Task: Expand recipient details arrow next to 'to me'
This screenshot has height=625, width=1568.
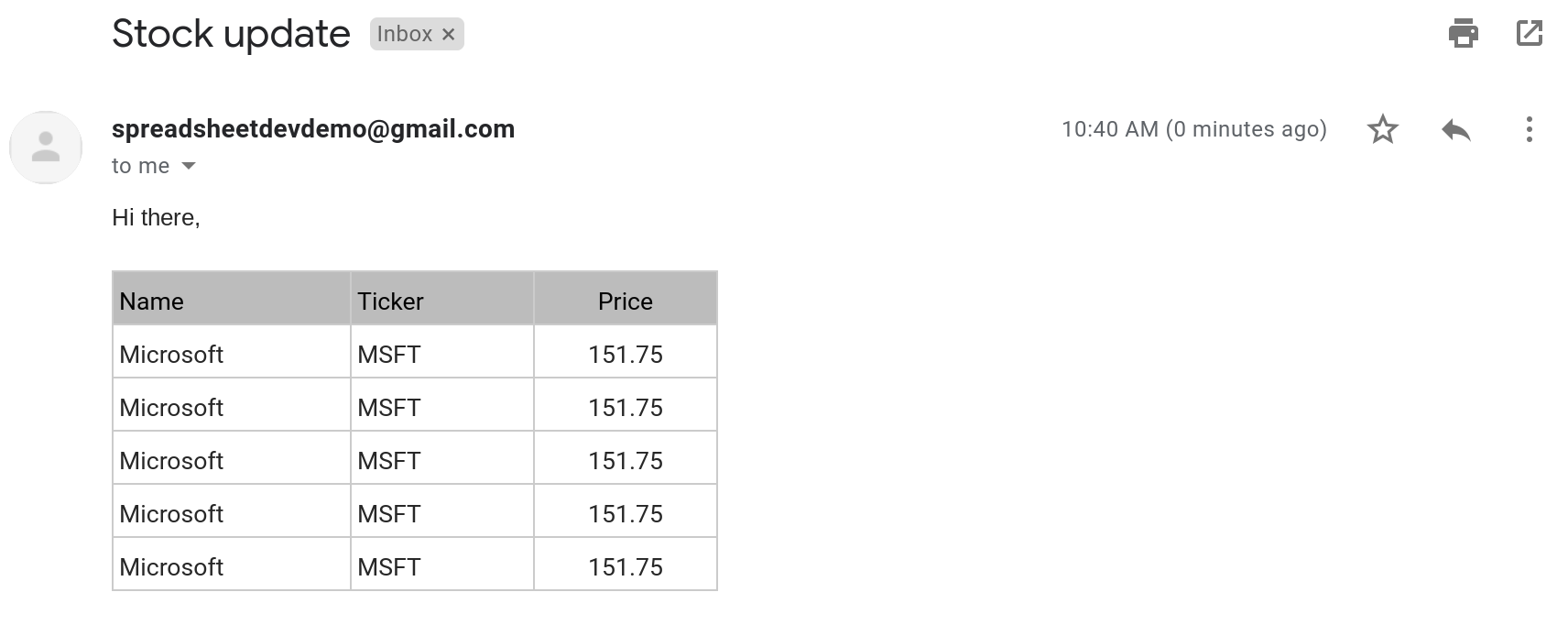Action: coord(189,166)
